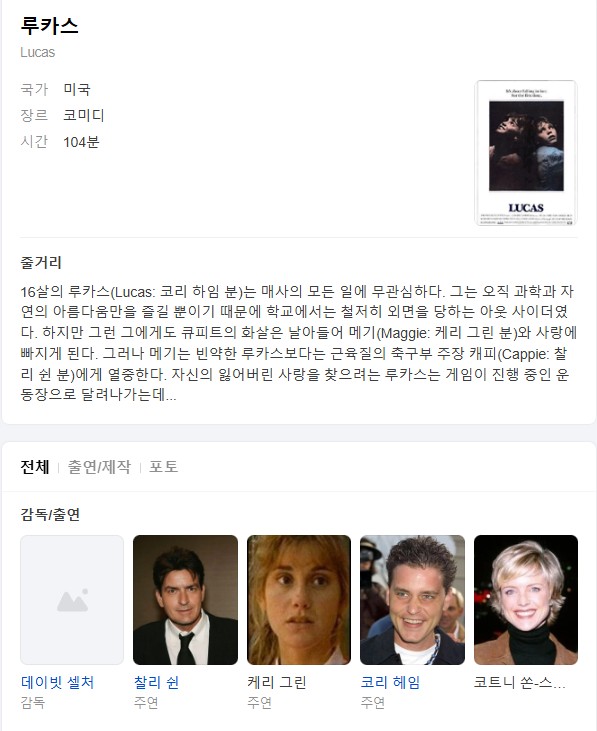597x731 pixels.
Task: Click the 코미디 genre value
Action: click(x=84, y=115)
